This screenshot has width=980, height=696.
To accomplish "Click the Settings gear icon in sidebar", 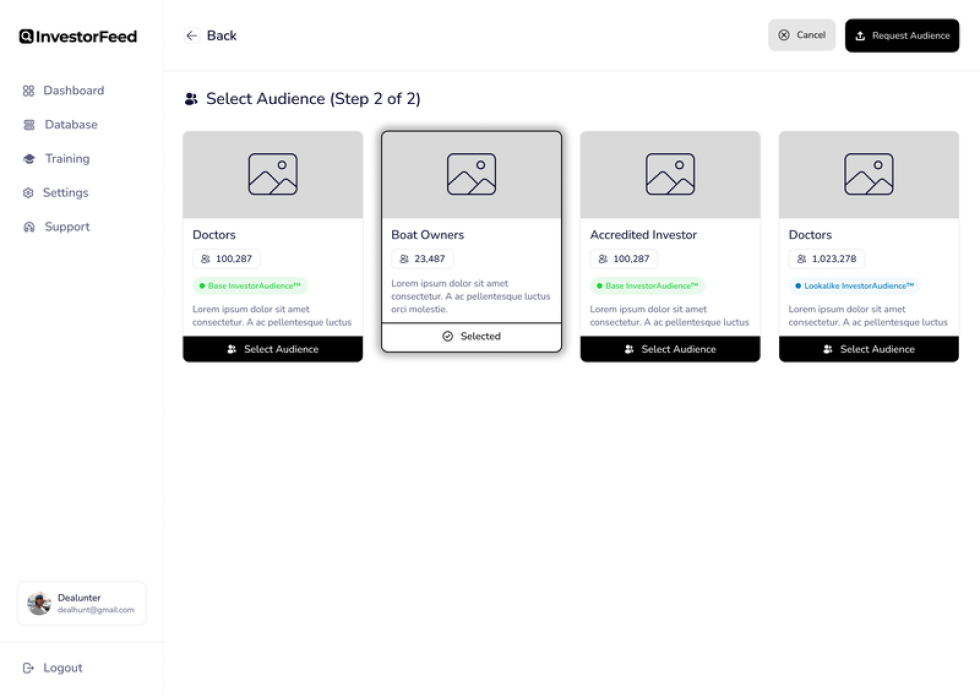I will [x=28, y=193].
